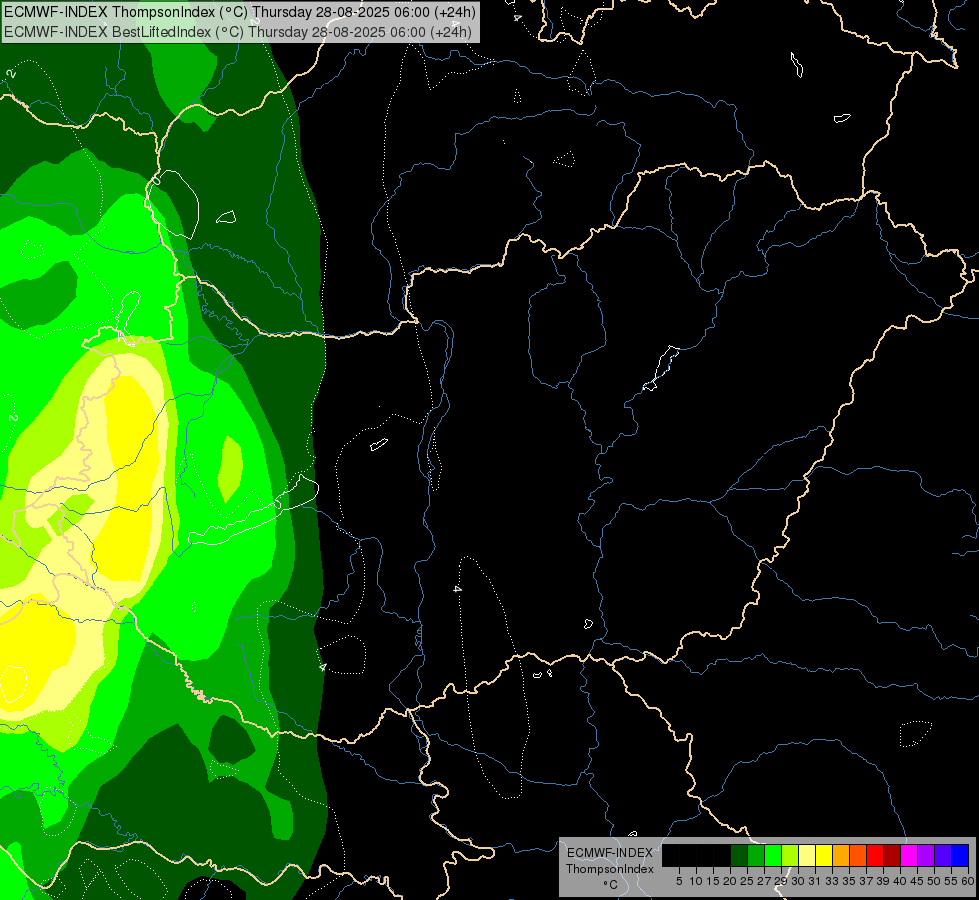Click the bright green 27–29 legend swatch
979x900 pixels.
(x=773, y=855)
